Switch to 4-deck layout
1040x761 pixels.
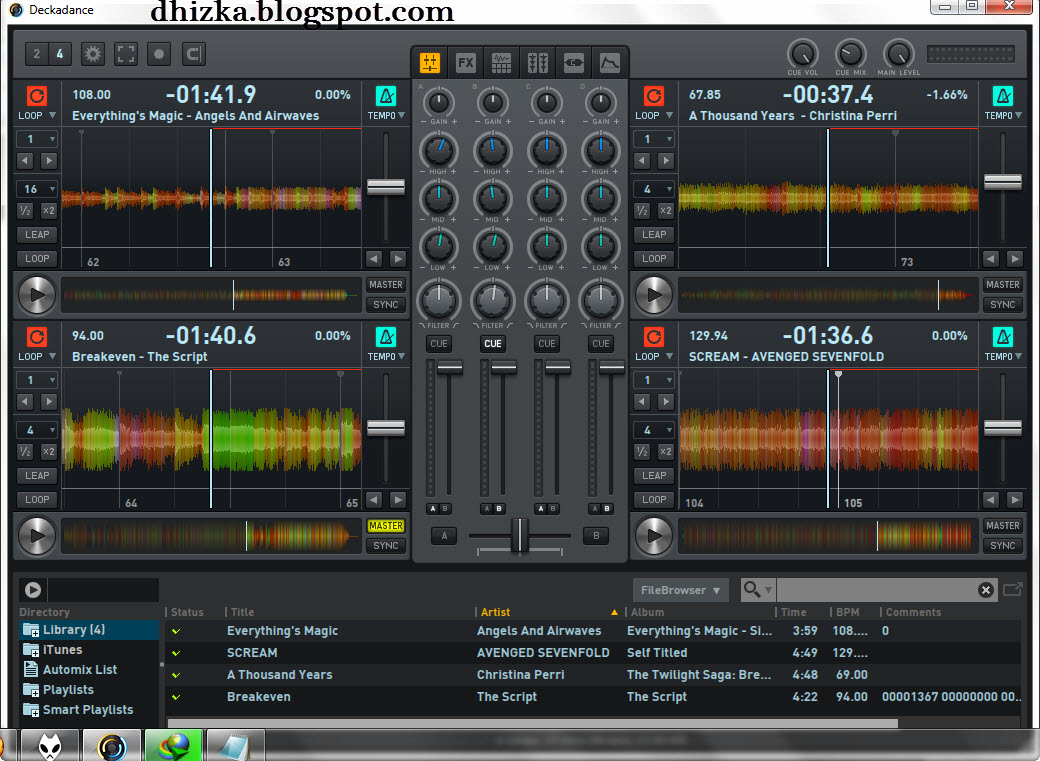pos(60,54)
